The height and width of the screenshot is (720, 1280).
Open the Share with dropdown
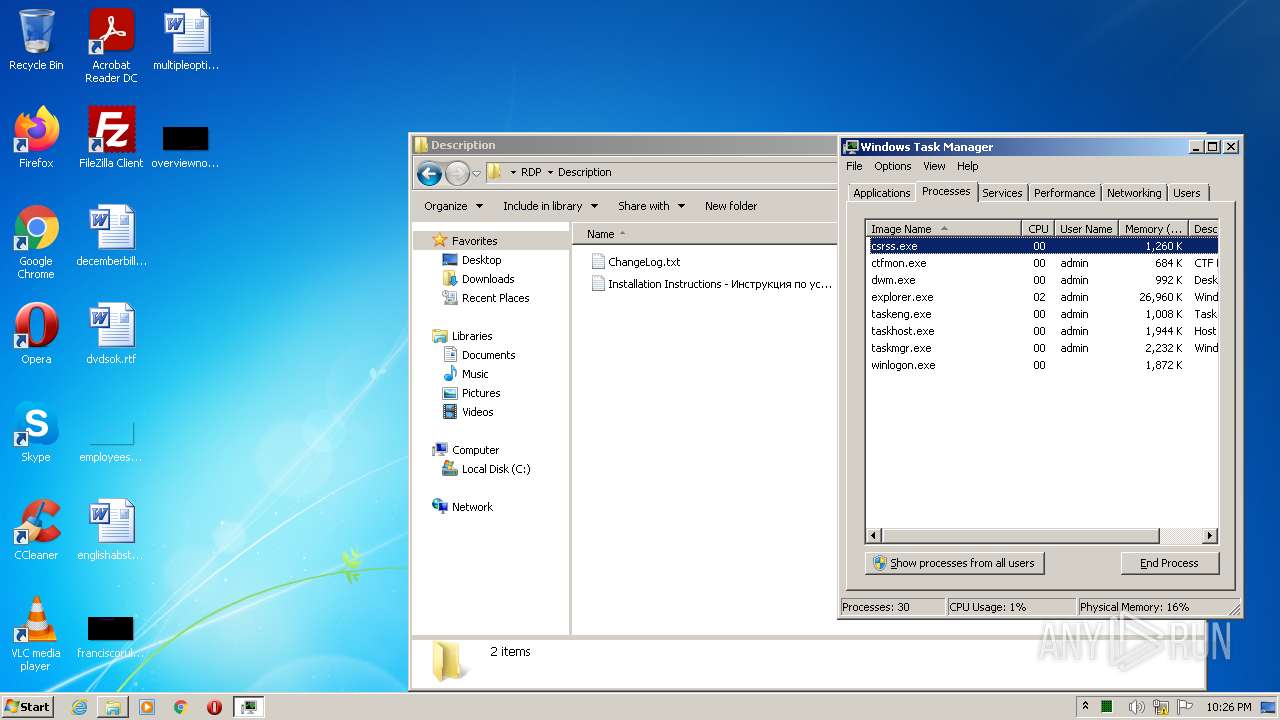tap(651, 206)
